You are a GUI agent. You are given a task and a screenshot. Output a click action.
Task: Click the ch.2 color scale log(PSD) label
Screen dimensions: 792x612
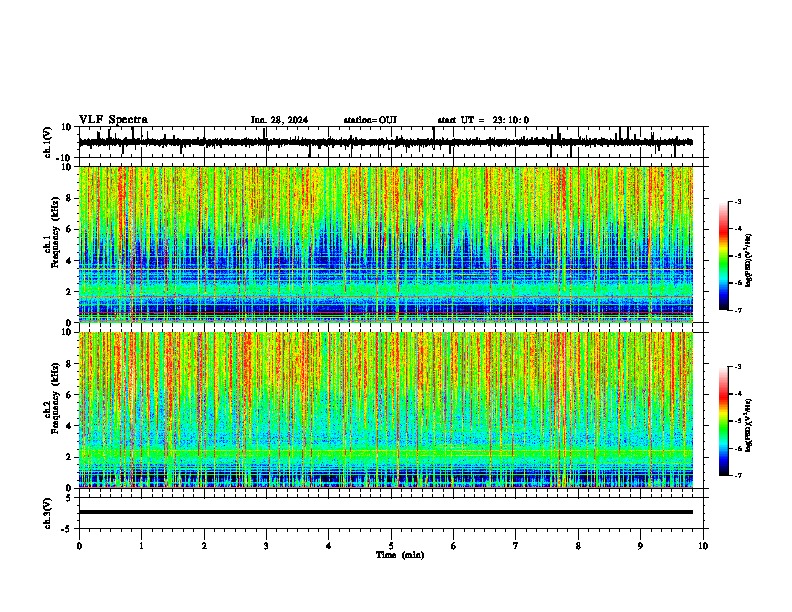tap(749, 425)
